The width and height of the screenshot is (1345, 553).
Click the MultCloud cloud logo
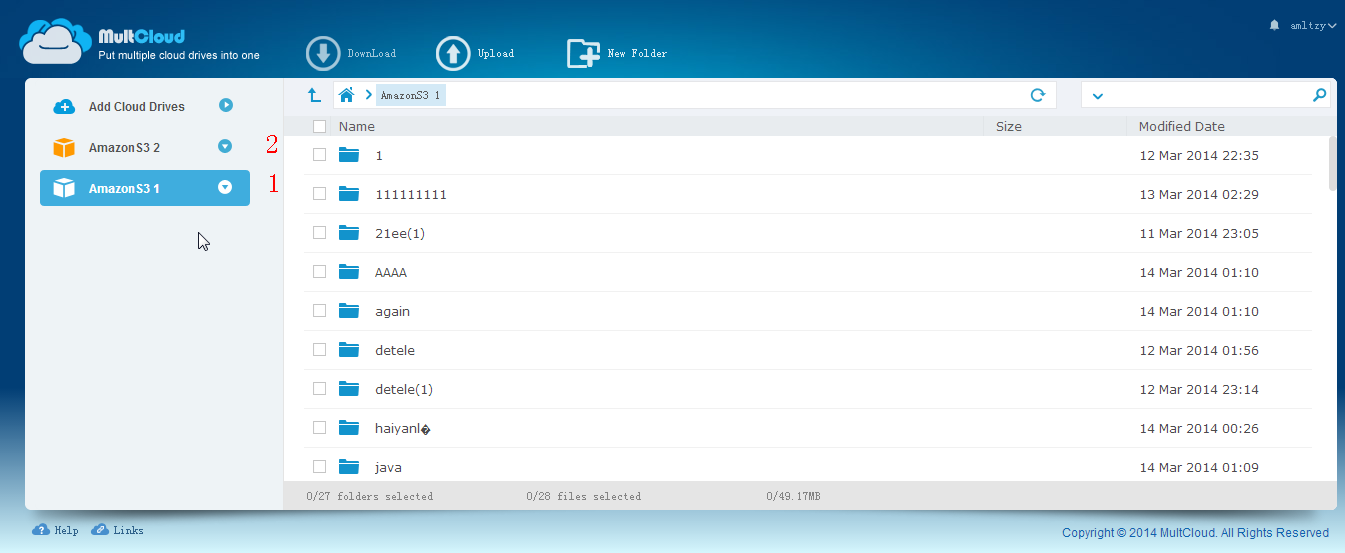coord(56,42)
